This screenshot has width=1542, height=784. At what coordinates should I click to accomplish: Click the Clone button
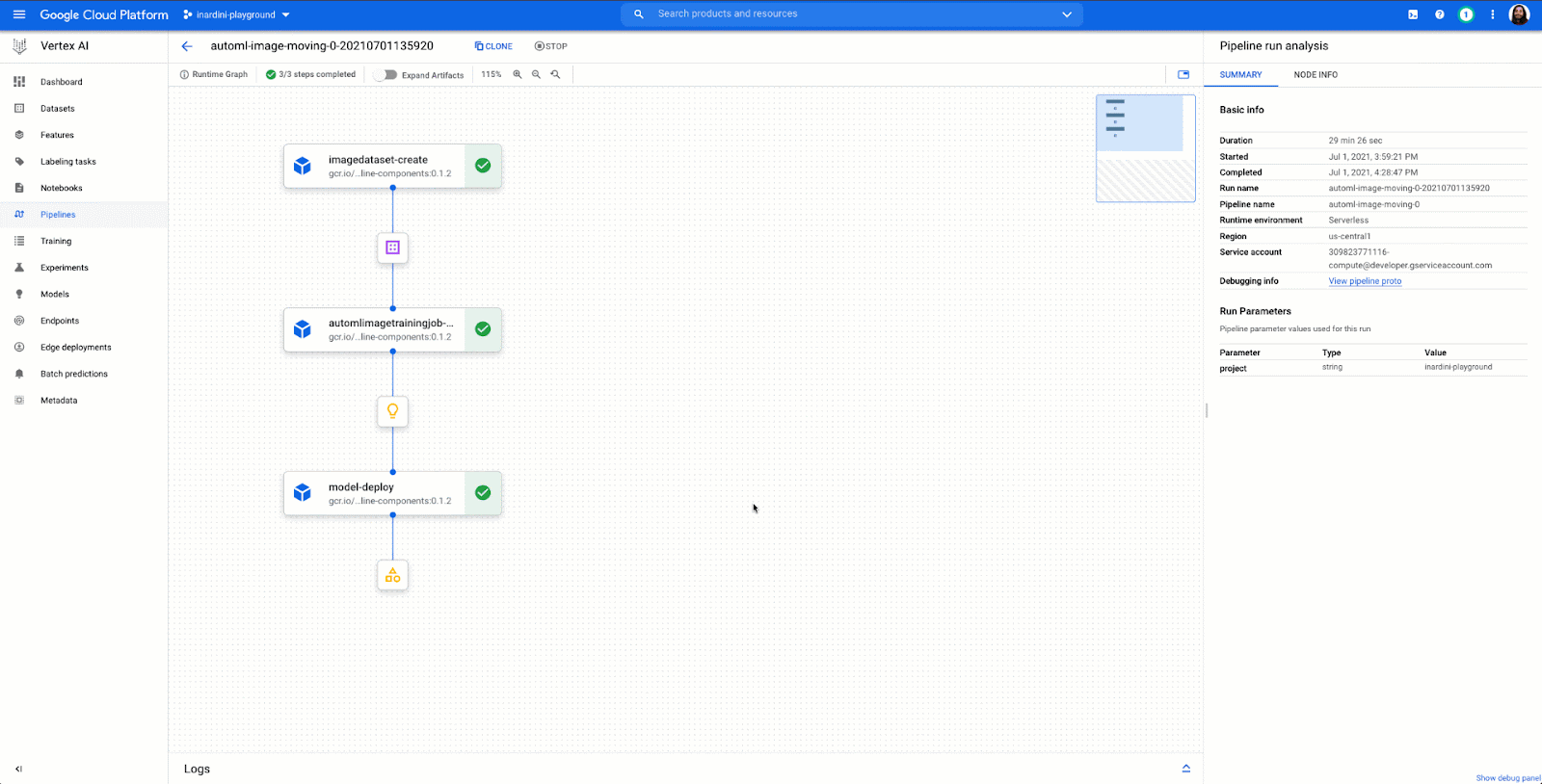click(493, 46)
